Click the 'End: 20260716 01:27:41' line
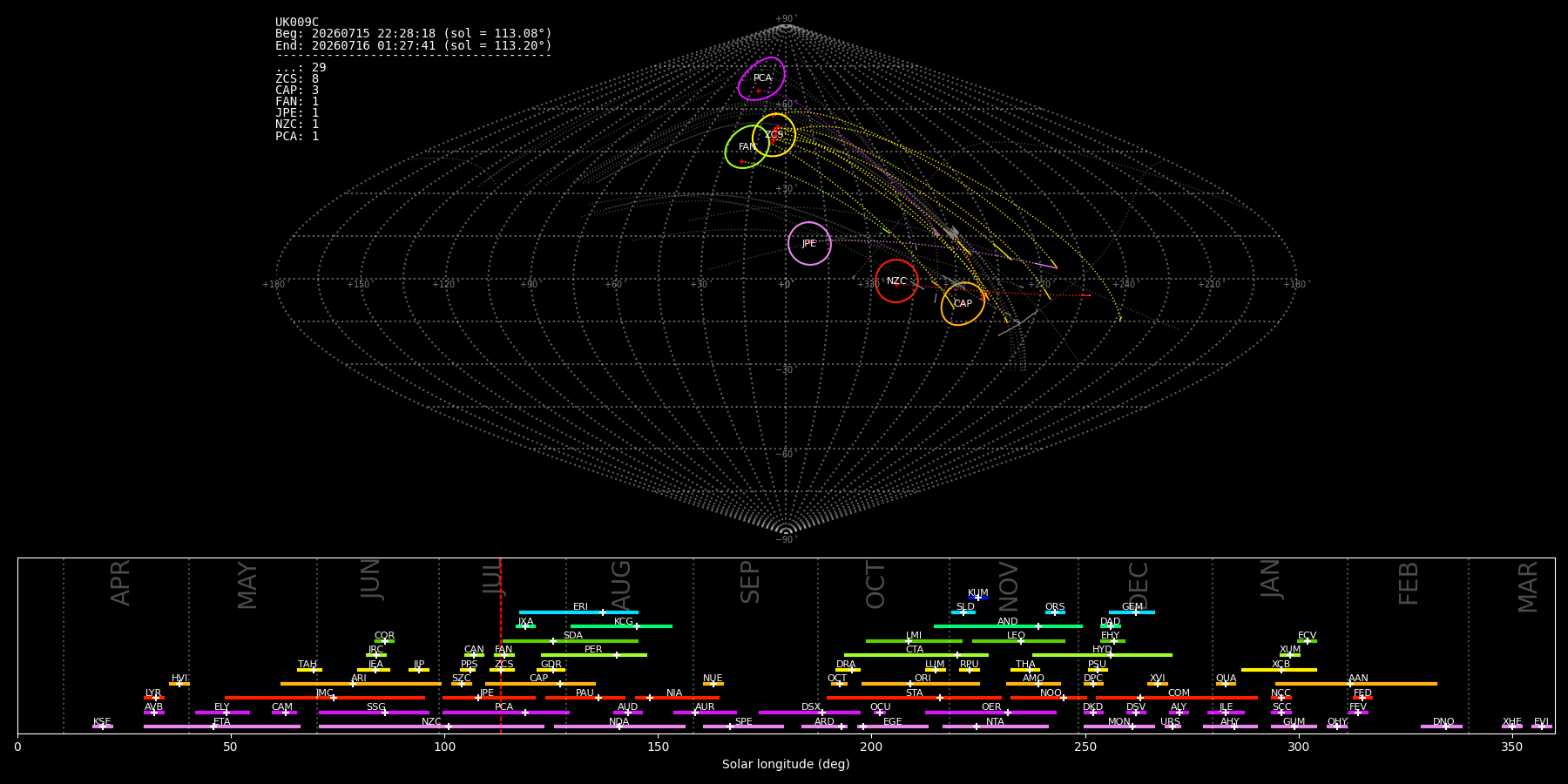Image resolution: width=1568 pixels, height=784 pixels. click(x=414, y=45)
